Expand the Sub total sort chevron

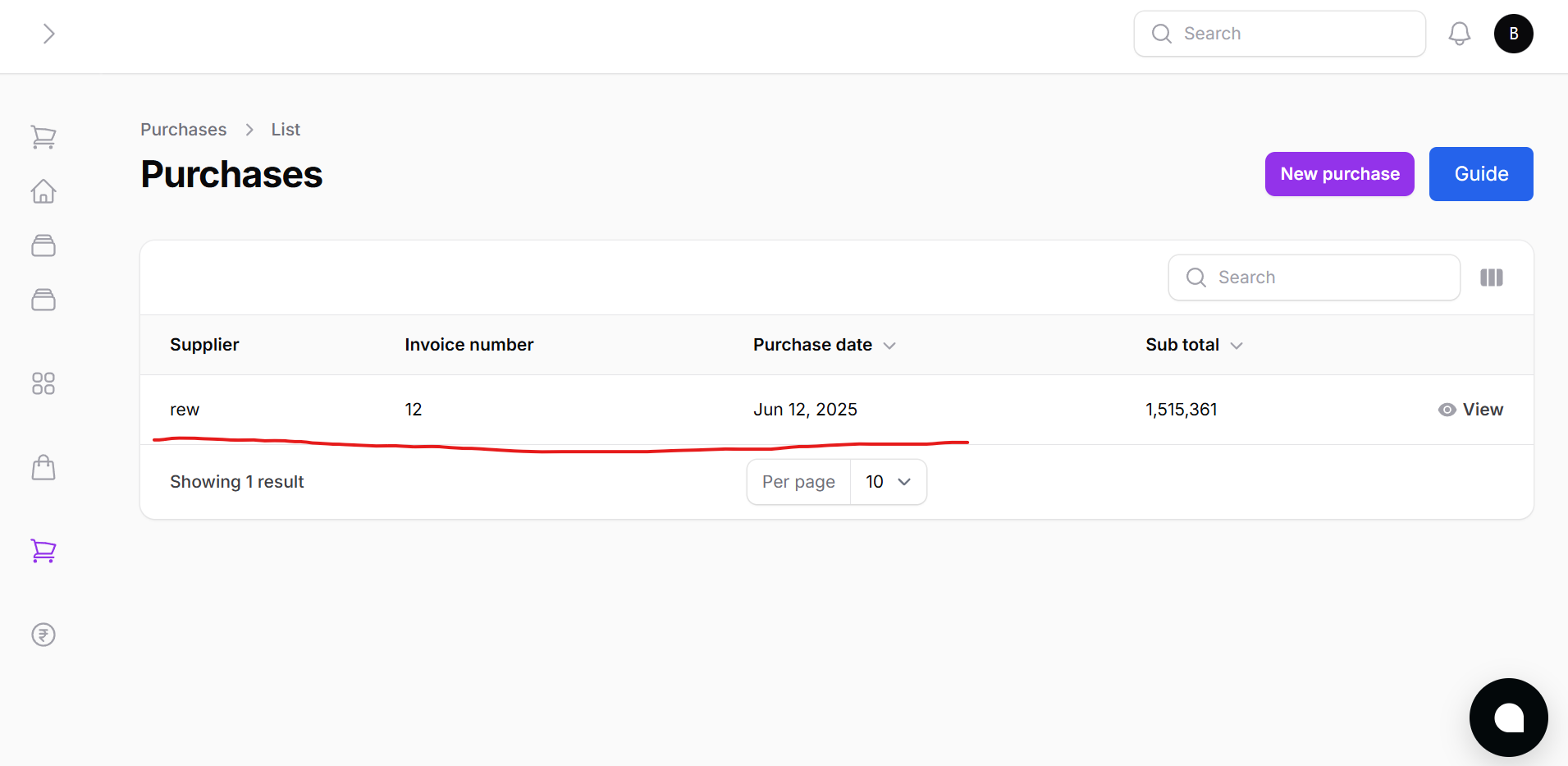point(1237,346)
